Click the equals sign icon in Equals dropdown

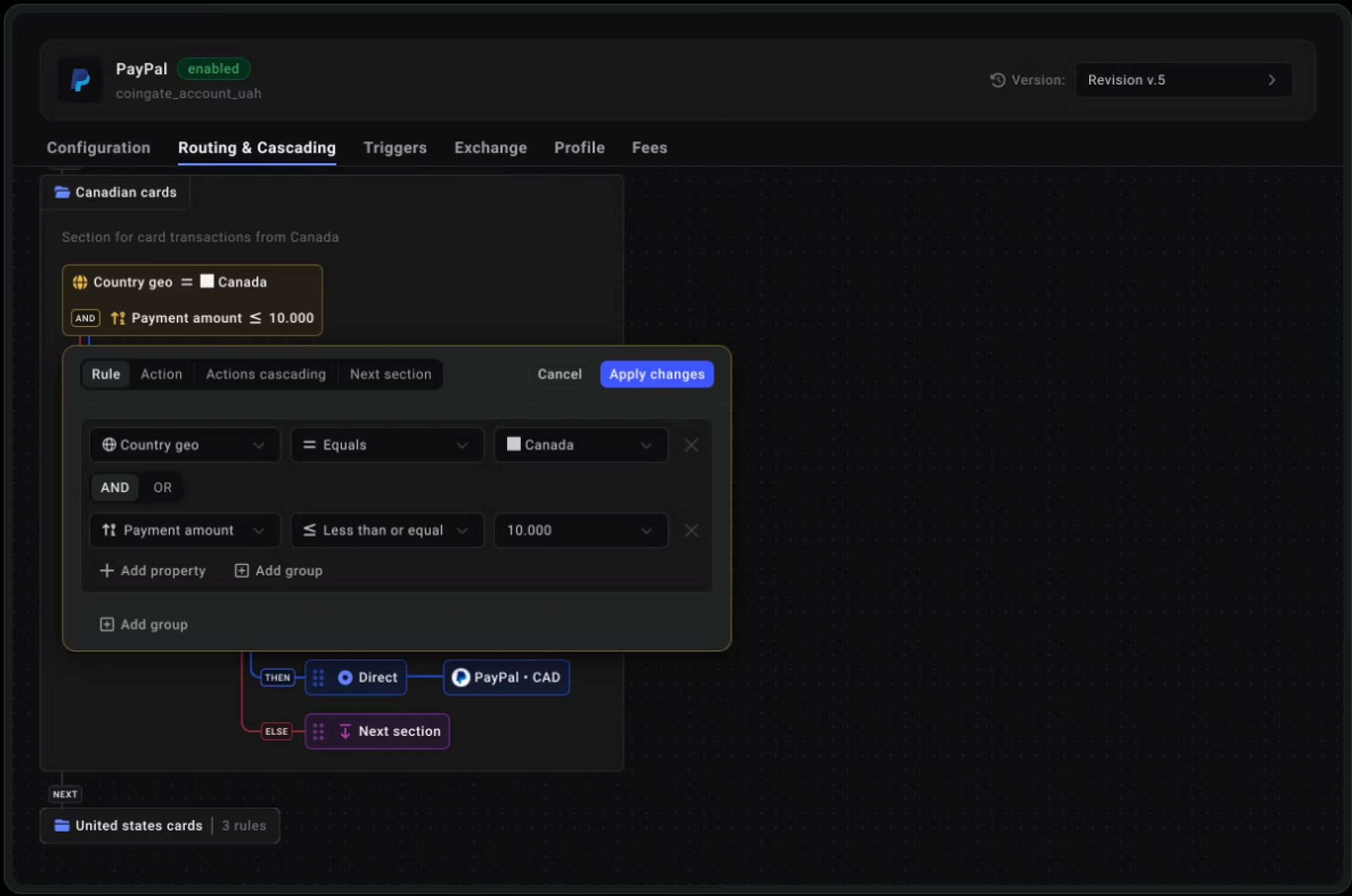[309, 444]
